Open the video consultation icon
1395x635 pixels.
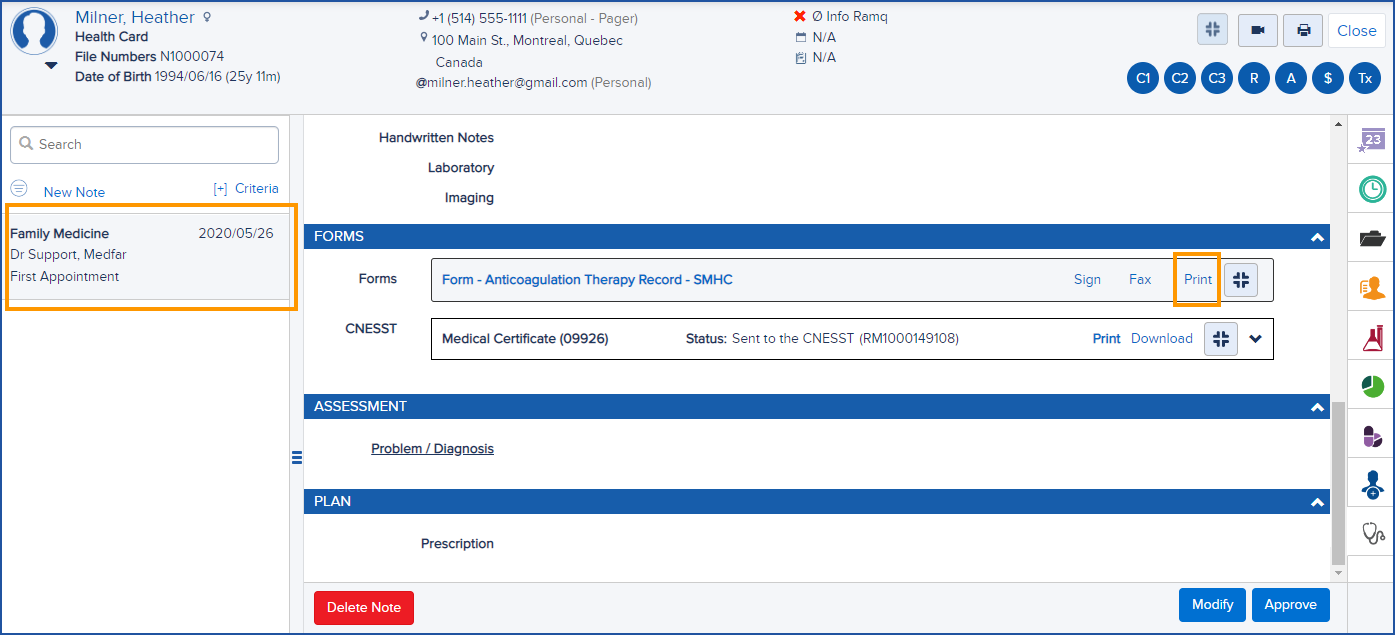click(1257, 30)
